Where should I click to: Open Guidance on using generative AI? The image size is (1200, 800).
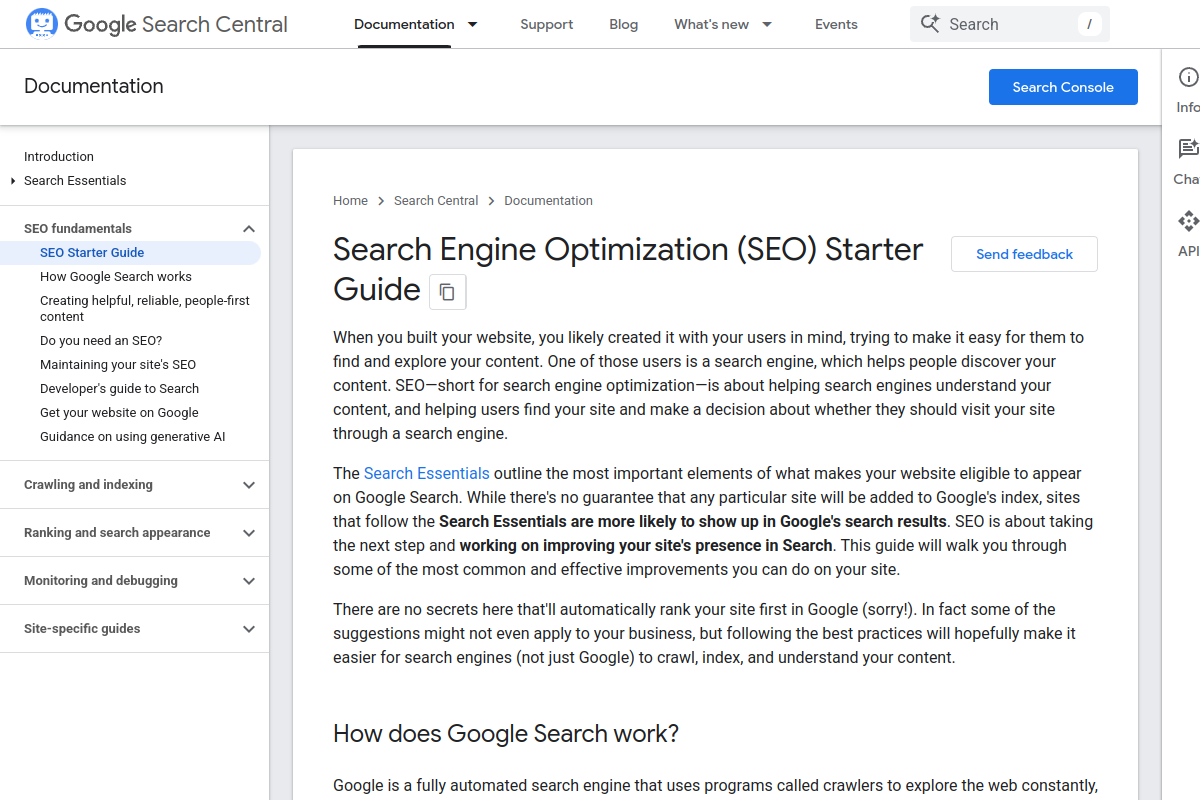133,437
